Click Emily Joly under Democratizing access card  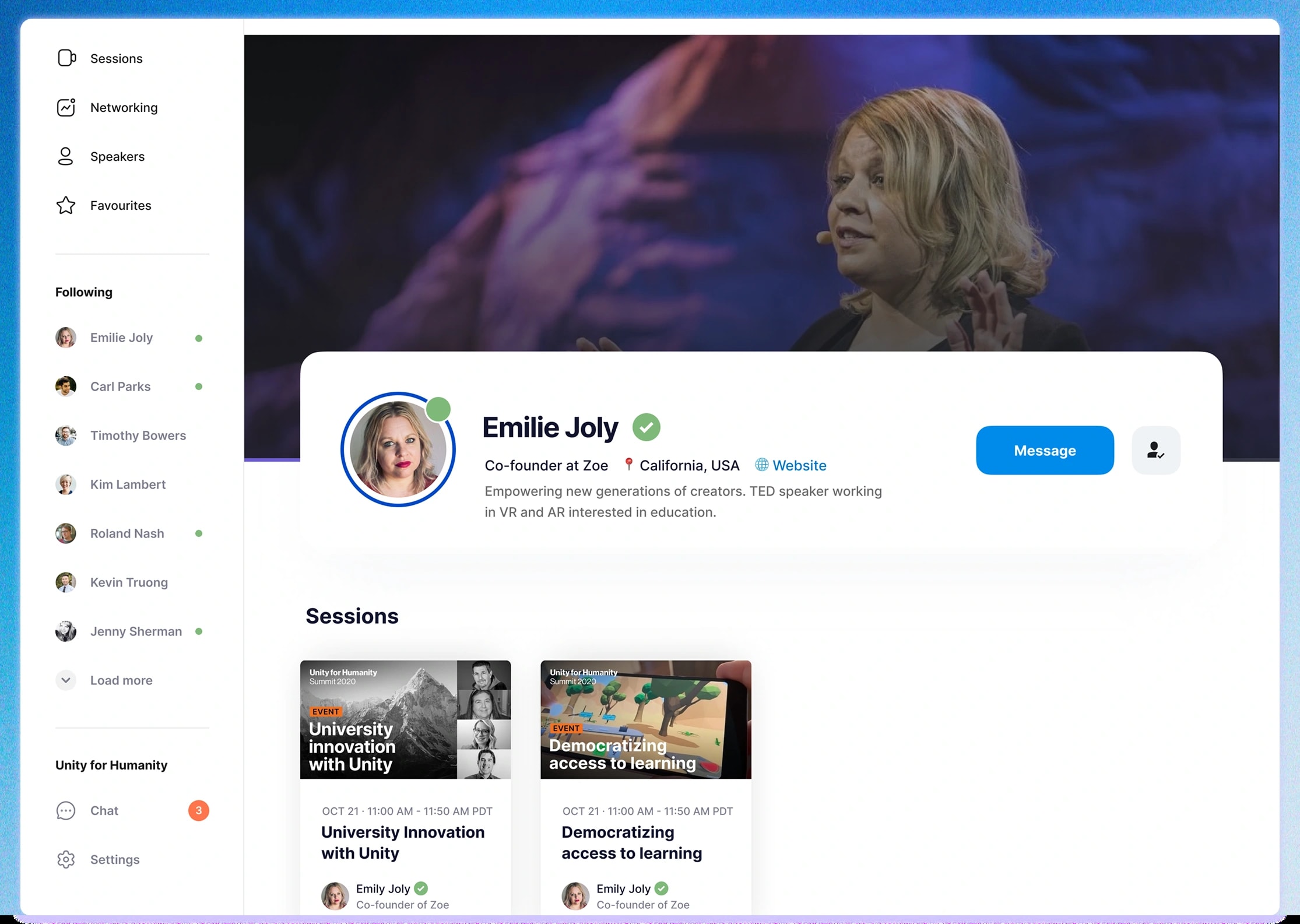(623, 888)
